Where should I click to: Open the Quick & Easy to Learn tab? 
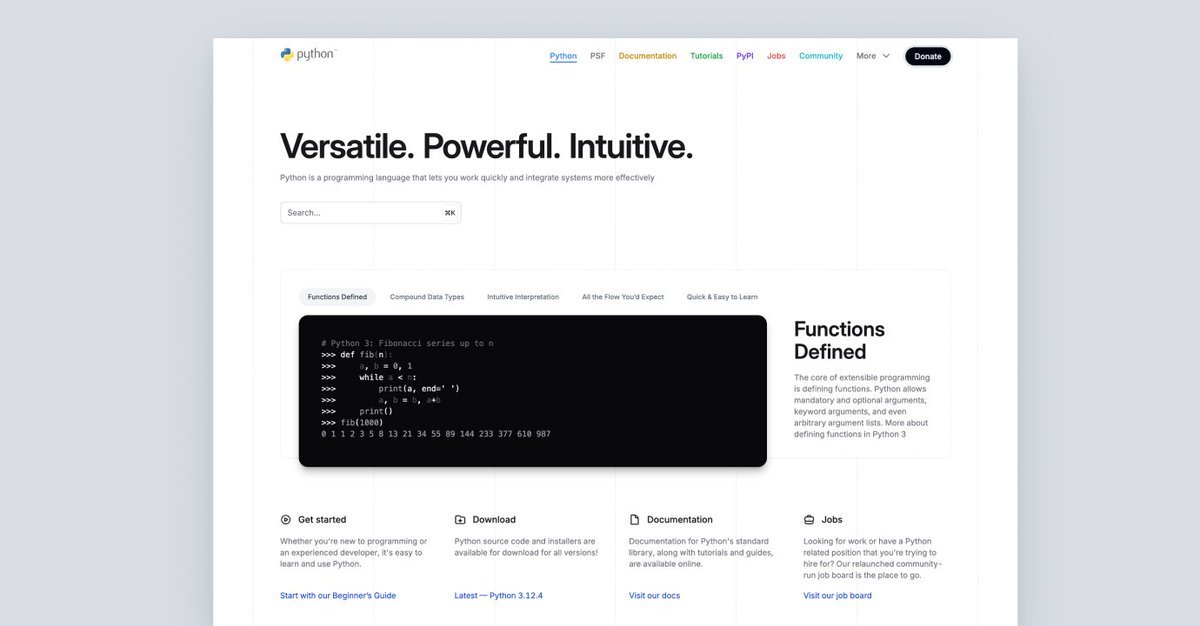[x=722, y=297]
